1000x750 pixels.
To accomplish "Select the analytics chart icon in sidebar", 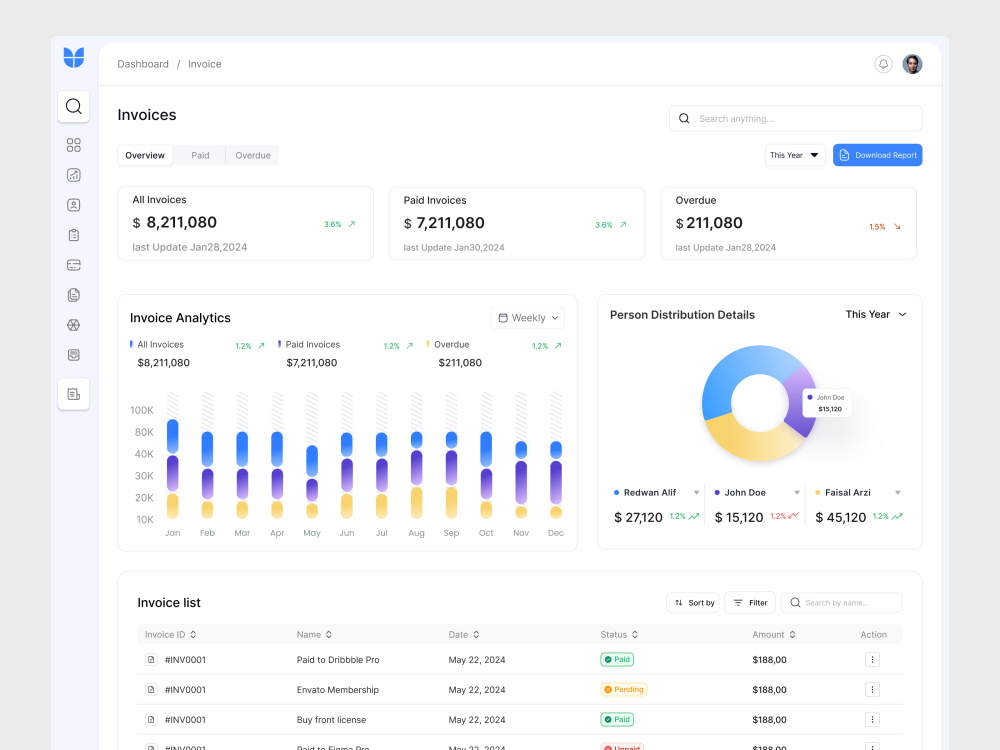I will pos(74,175).
